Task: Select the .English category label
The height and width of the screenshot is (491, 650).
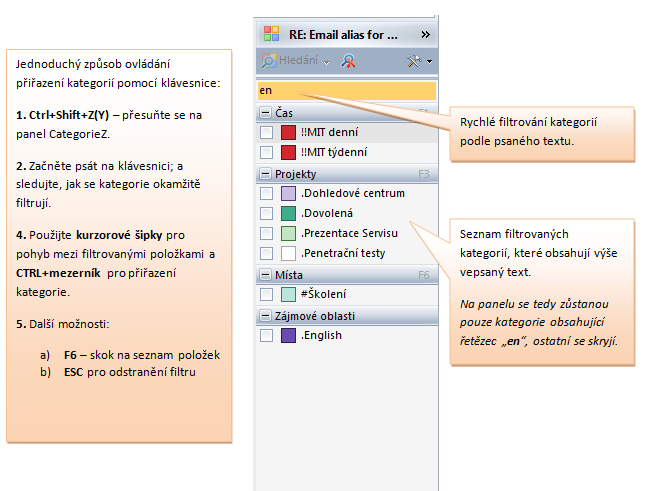Action: tap(321, 335)
